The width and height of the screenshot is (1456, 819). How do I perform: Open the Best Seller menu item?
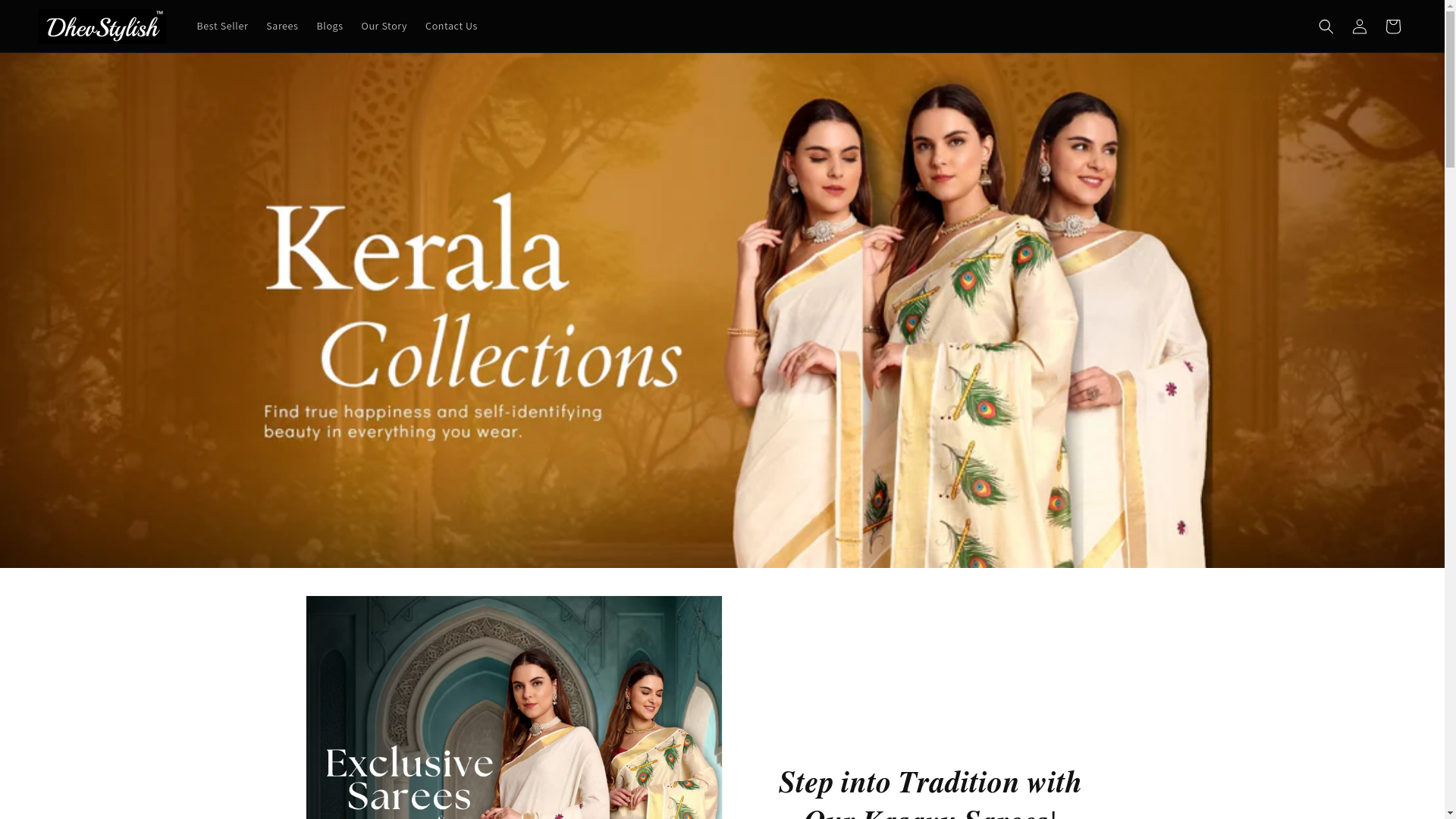(222, 26)
